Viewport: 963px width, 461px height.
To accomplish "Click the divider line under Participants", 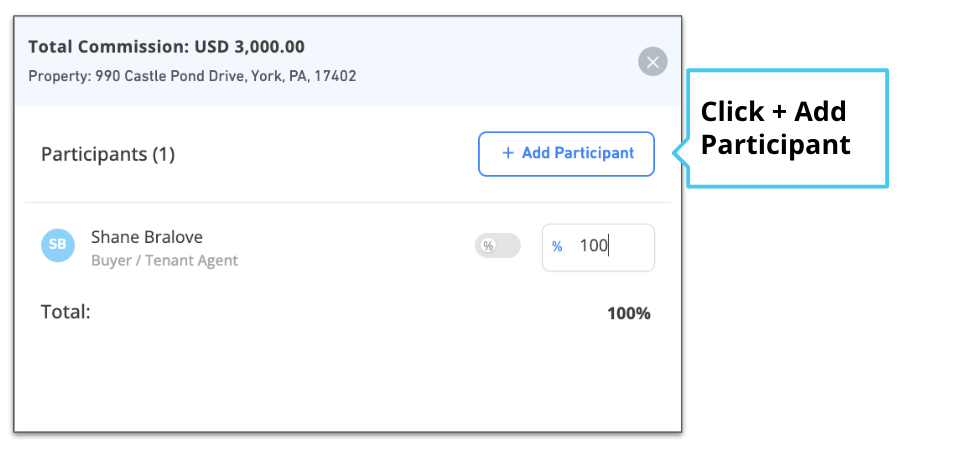I will point(348,202).
